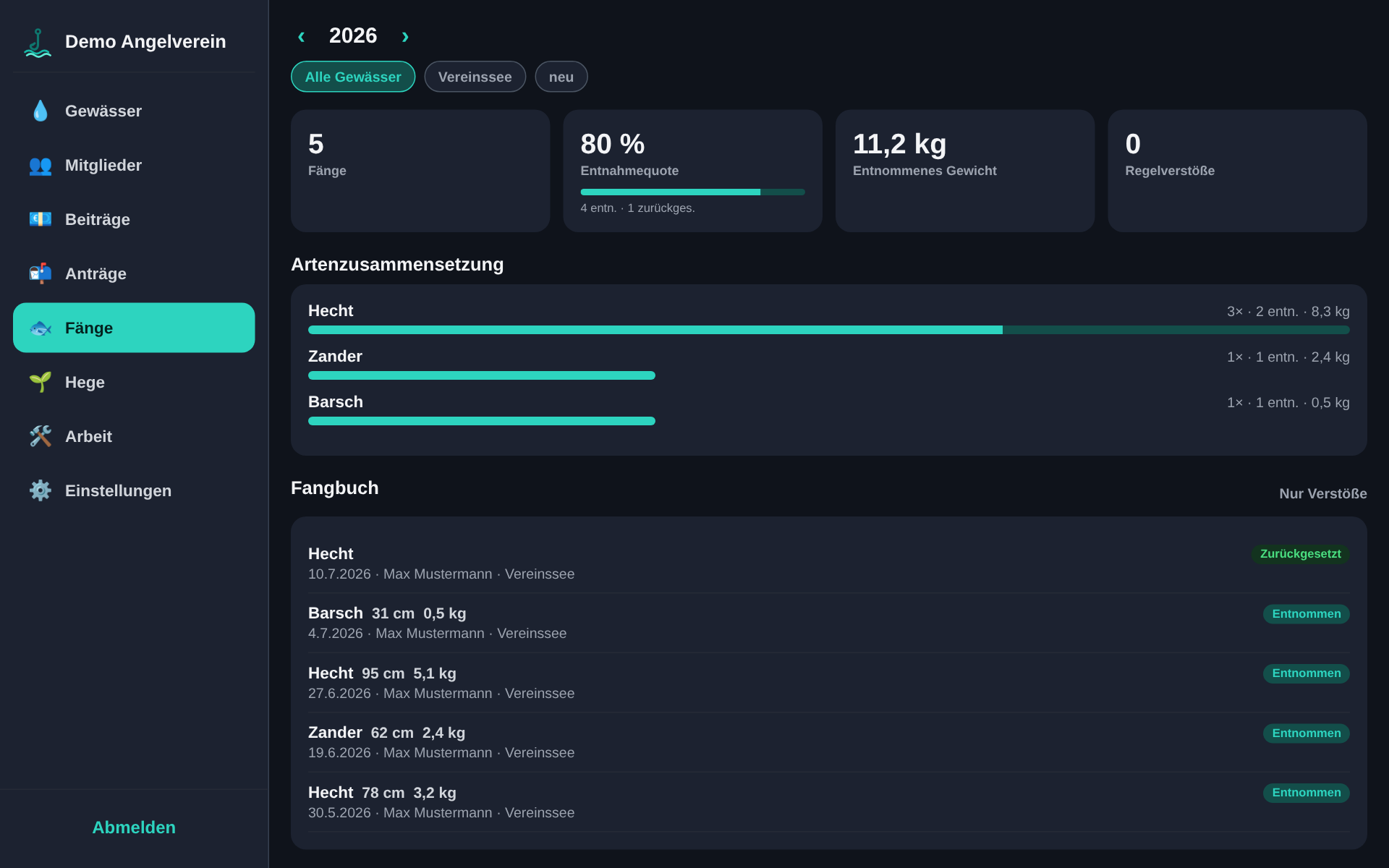Click the Hecht species bar

click(x=828, y=330)
